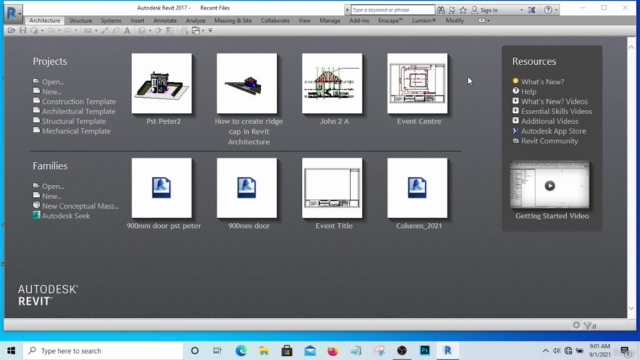This screenshot has width=640, height=360.
Task: Click the Synchronize icon in Quick Access Toolbar
Action: (x=34, y=31)
